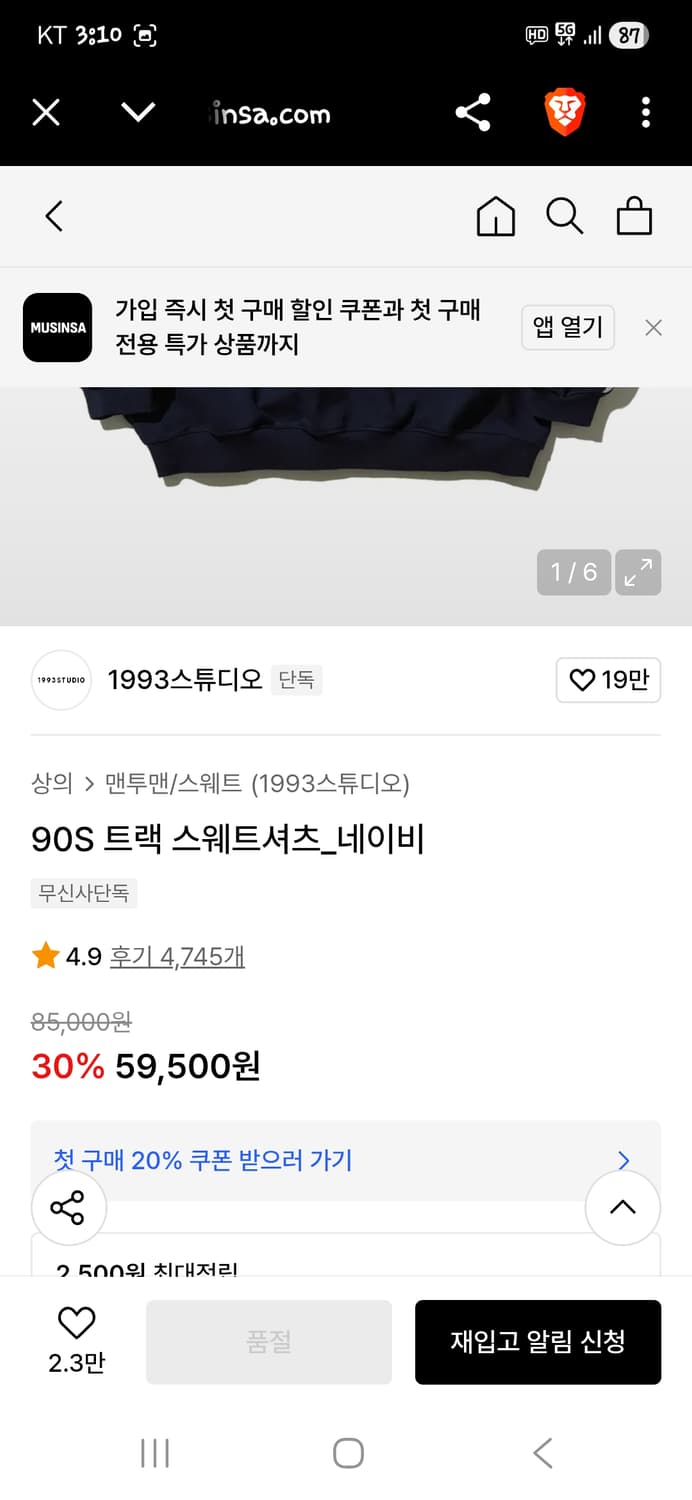The height and width of the screenshot is (1500, 692).
Task: Tap the MUSINSA logo in the banner
Action: coord(57,327)
